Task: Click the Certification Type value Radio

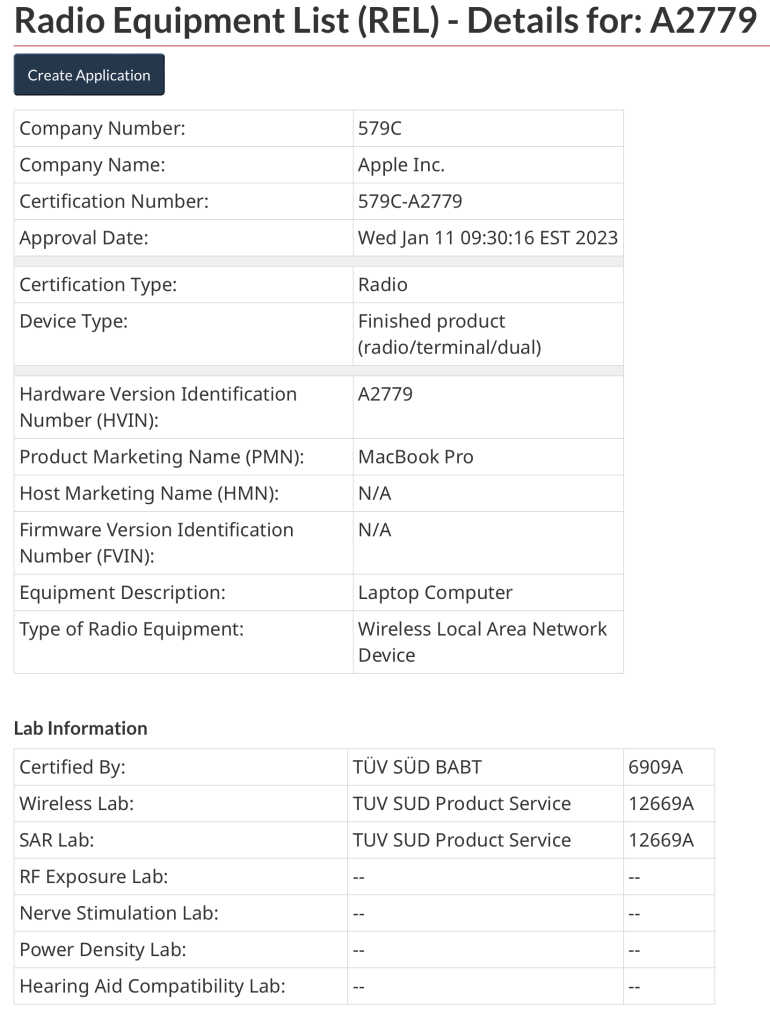Action: pyautogui.click(x=383, y=285)
